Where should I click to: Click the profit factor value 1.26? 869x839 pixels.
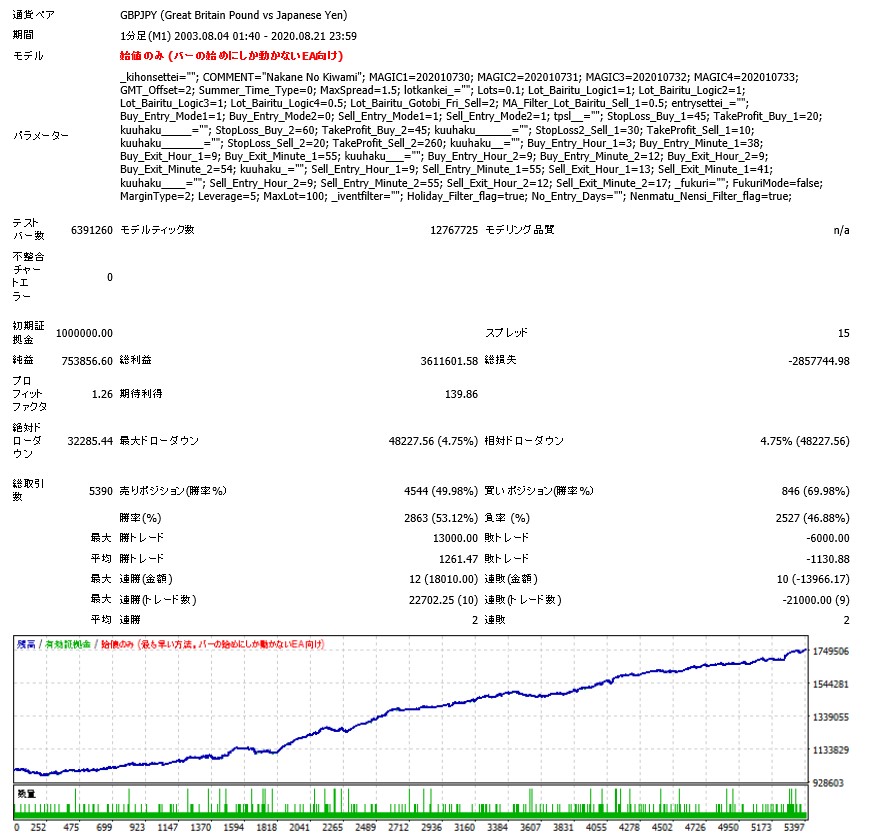pyautogui.click(x=102, y=394)
